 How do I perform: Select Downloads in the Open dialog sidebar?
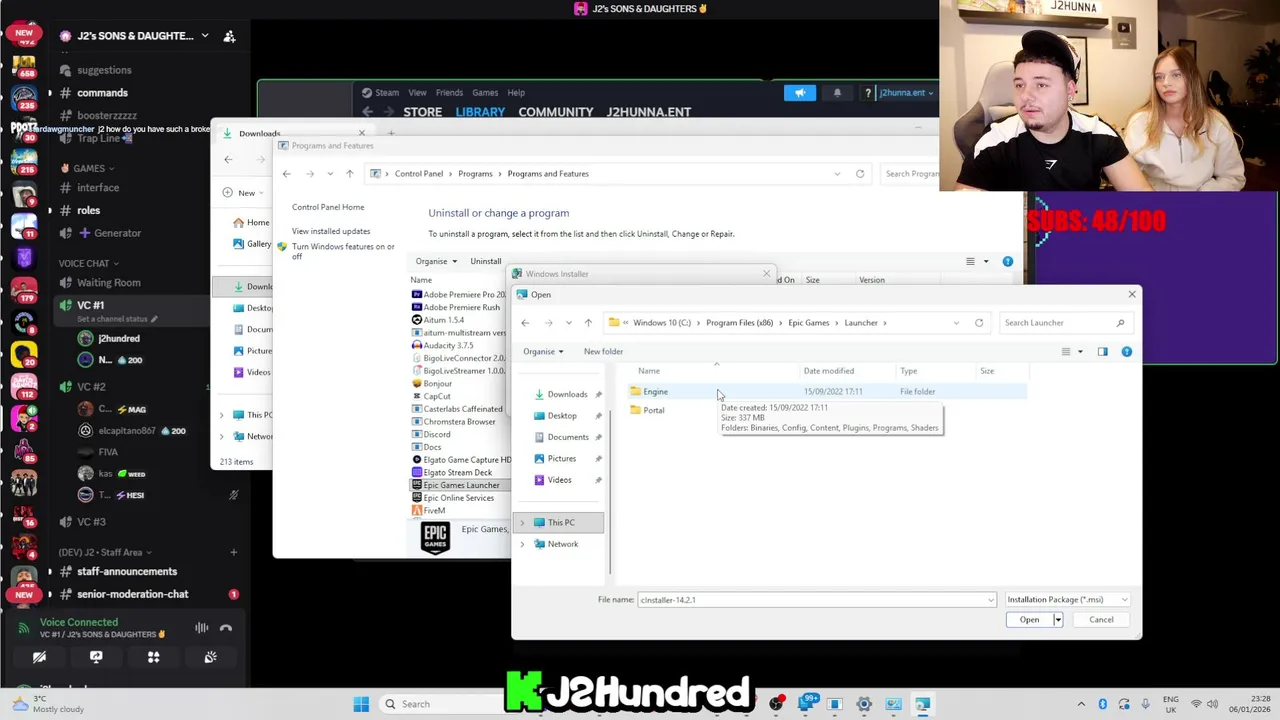(x=567, y=394)
